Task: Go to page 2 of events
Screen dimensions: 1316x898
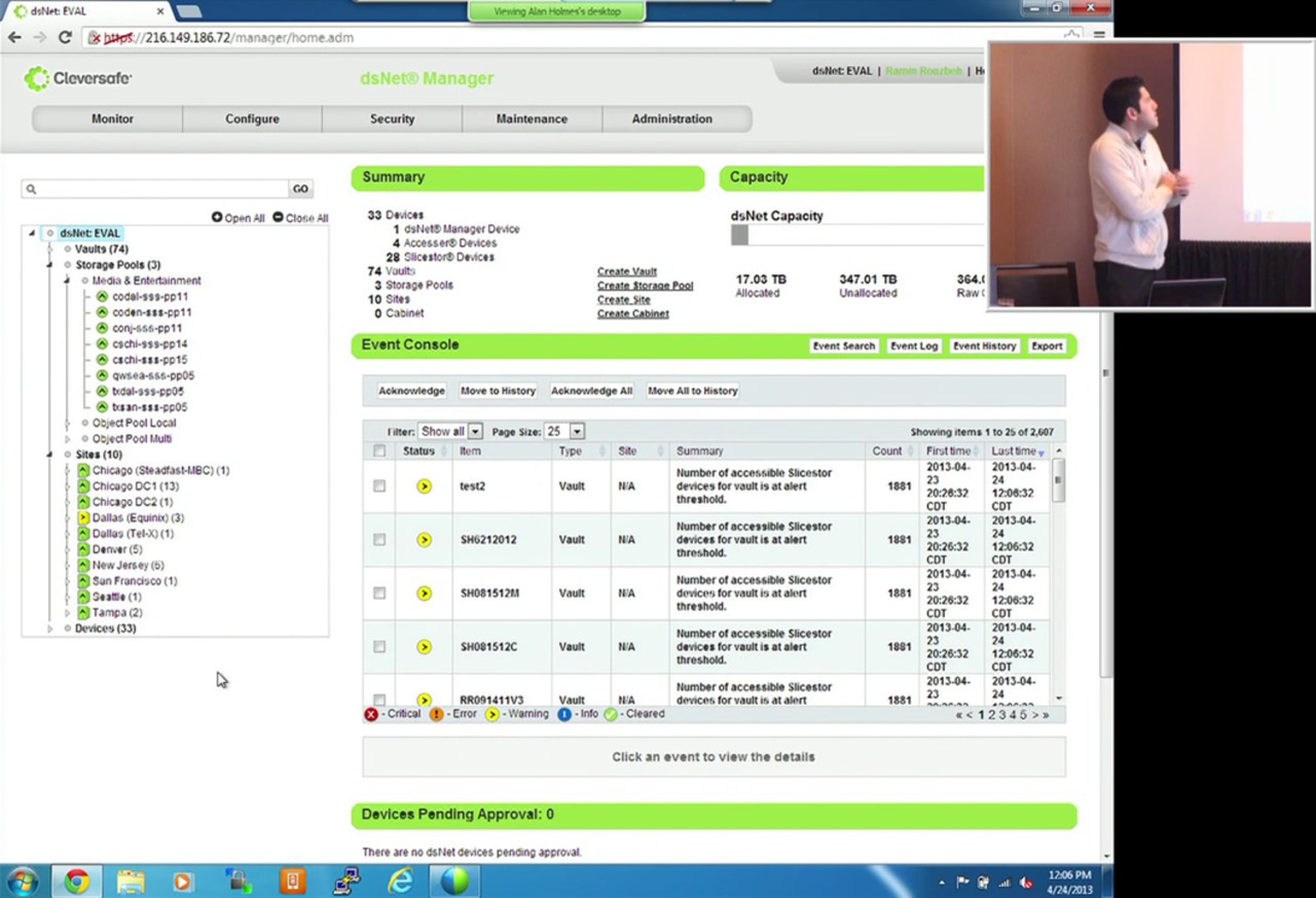Action: coord(991,715)
